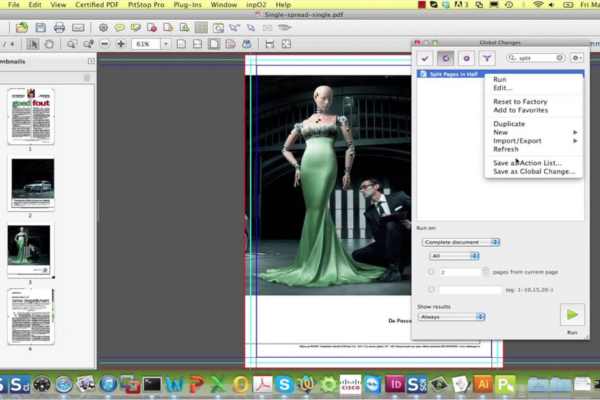
Task: Open the Certified PDF menu
Action: click(97, 5)
